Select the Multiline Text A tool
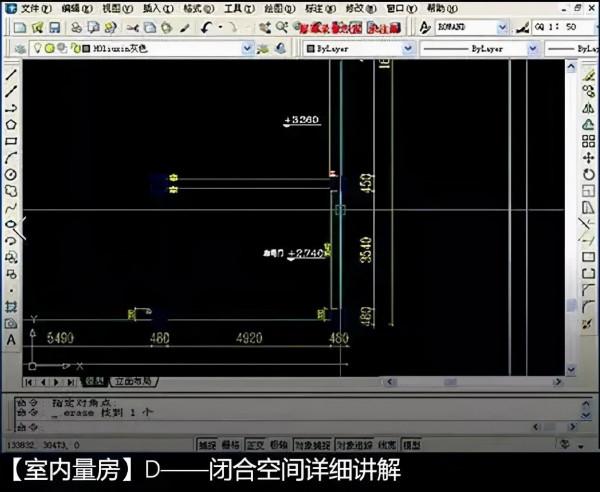 [11, 340]
